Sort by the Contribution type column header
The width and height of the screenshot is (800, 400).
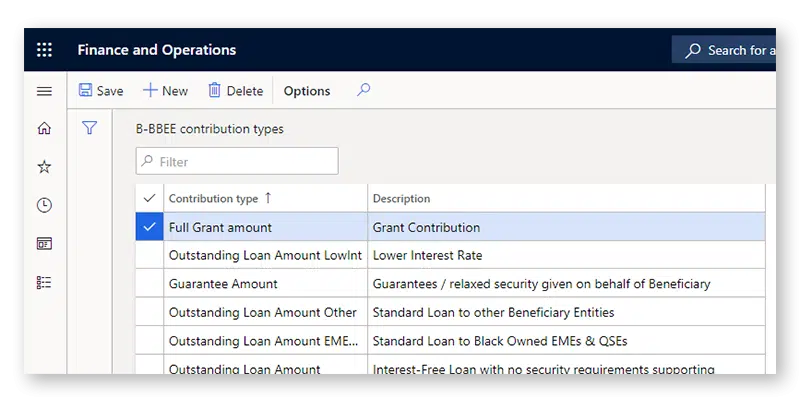(x=214, y=199)
